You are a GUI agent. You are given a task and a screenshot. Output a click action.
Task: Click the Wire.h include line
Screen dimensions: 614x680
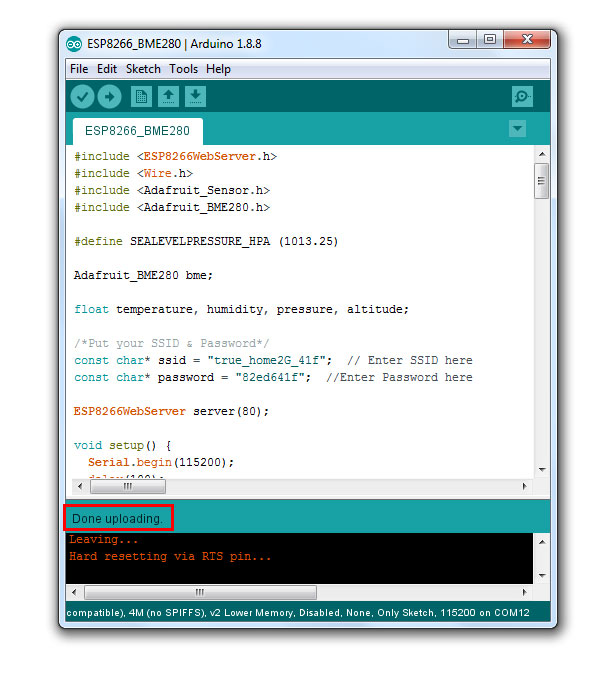133,173
